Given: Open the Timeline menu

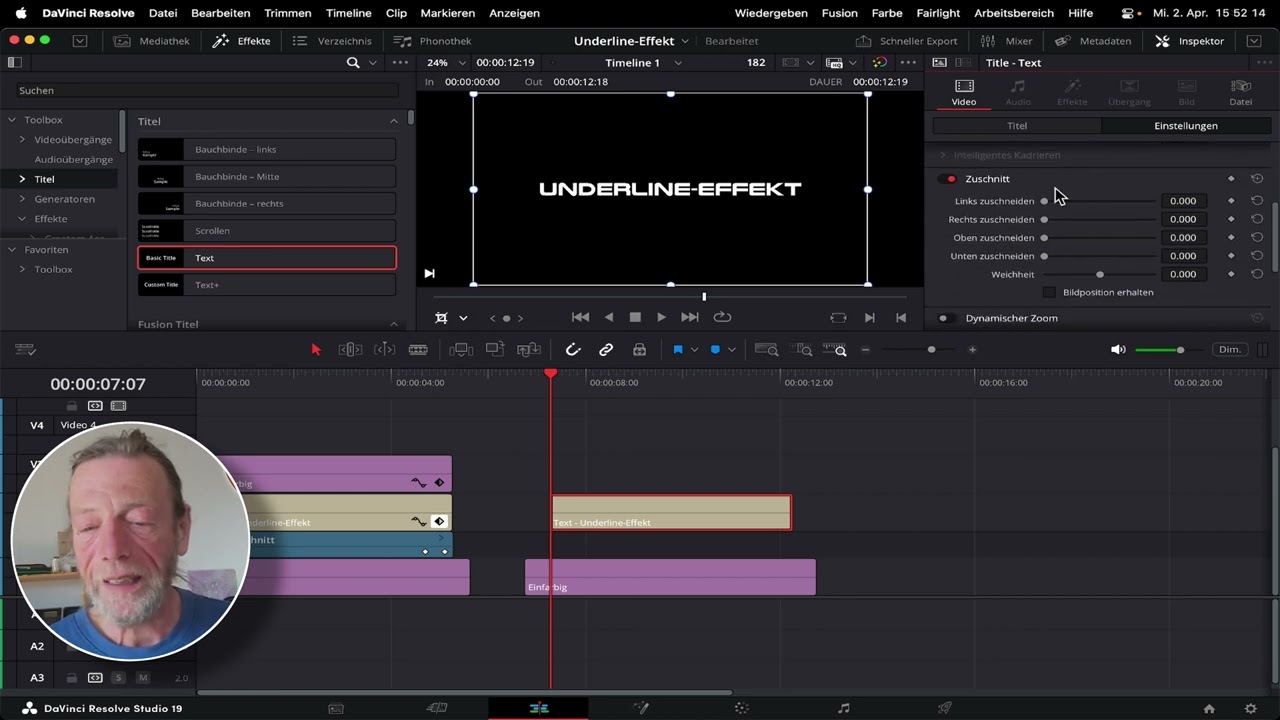Looking at the screenshot, I should click(349, 13).
